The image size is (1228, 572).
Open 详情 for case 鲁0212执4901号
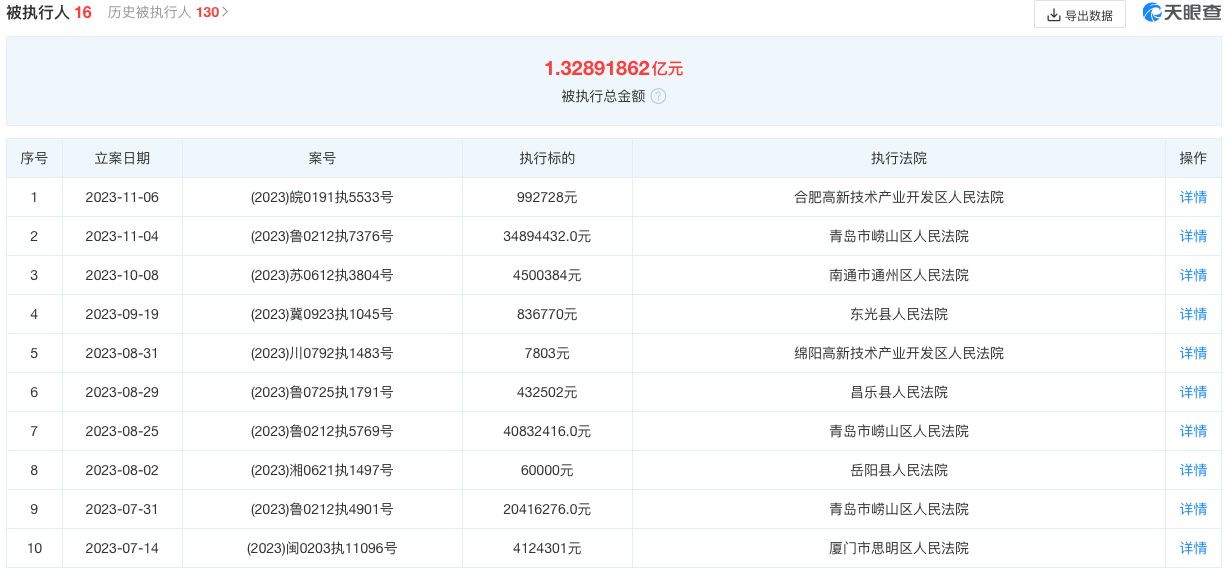1193,510
